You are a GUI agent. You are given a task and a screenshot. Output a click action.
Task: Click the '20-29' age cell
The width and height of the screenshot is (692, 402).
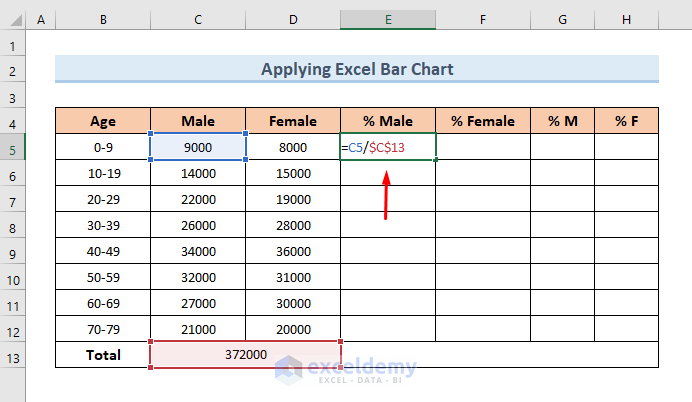103,199
